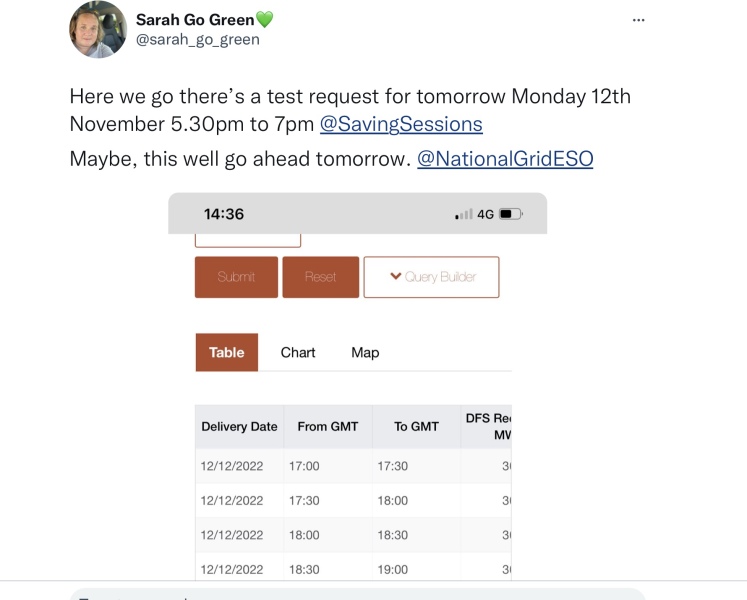Switch to the Chart tab
The image size is (747, 600).
point(298,352)
